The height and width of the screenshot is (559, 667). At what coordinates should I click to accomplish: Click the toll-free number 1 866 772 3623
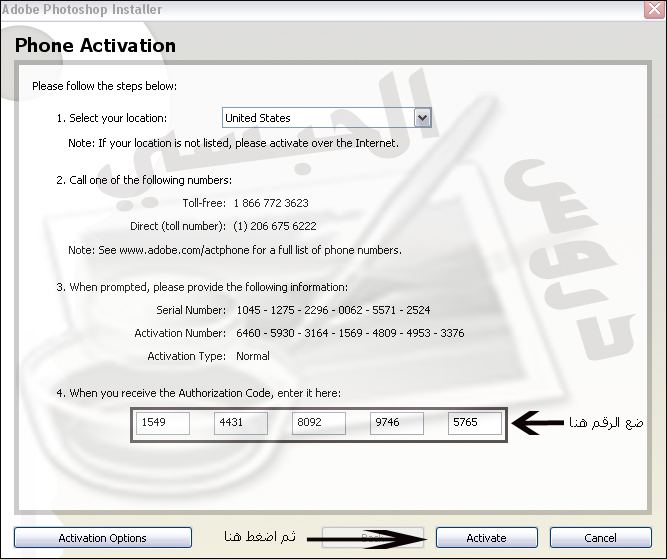pyautogui.click(x=271, y=203)
